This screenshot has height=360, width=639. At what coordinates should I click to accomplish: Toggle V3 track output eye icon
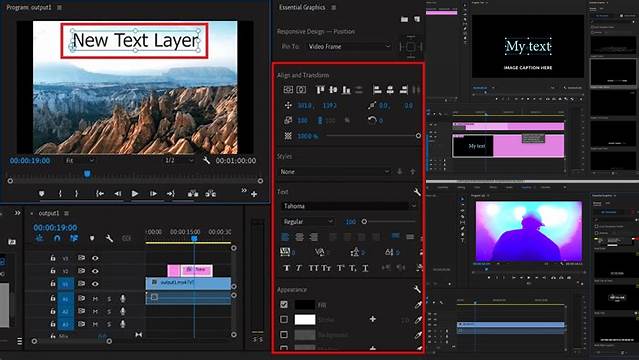coord(95,258)
